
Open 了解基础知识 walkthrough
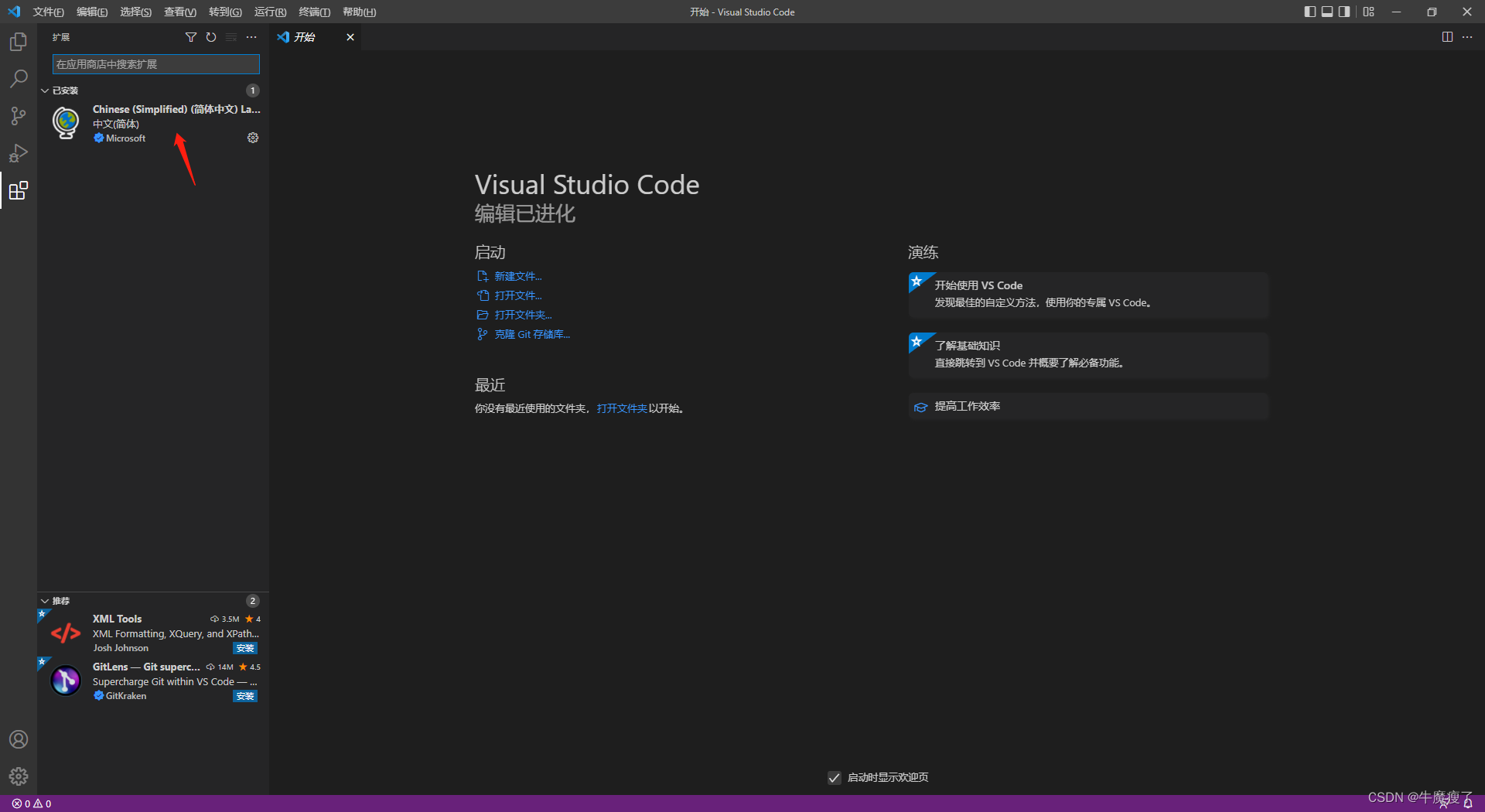click(1089, 355)
